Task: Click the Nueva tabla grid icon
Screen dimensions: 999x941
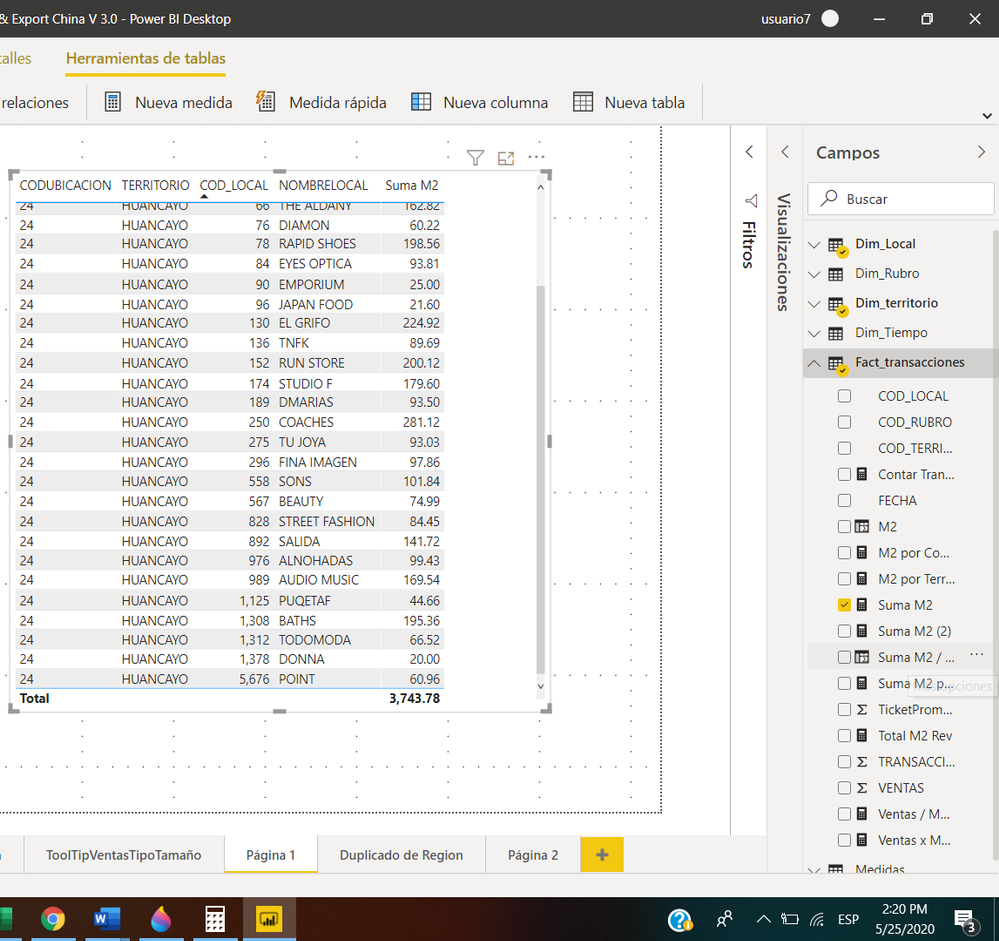Action: (x=583, y=102)
